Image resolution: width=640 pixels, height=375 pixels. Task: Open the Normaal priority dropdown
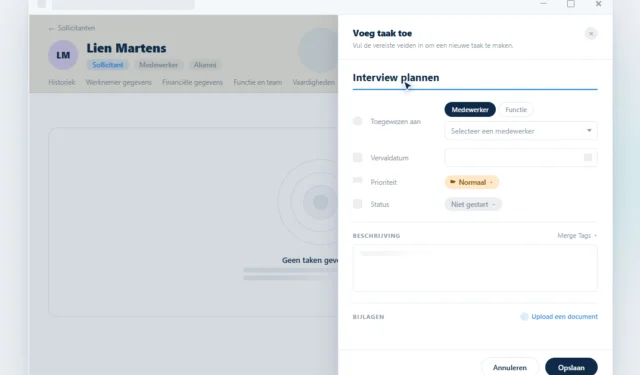472,182
